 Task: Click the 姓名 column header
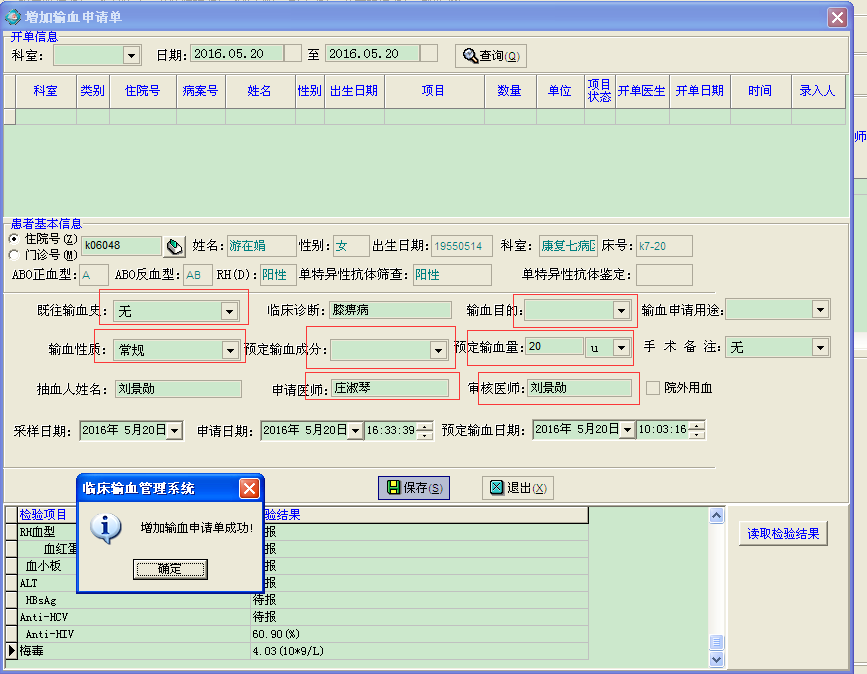(259, 91)
